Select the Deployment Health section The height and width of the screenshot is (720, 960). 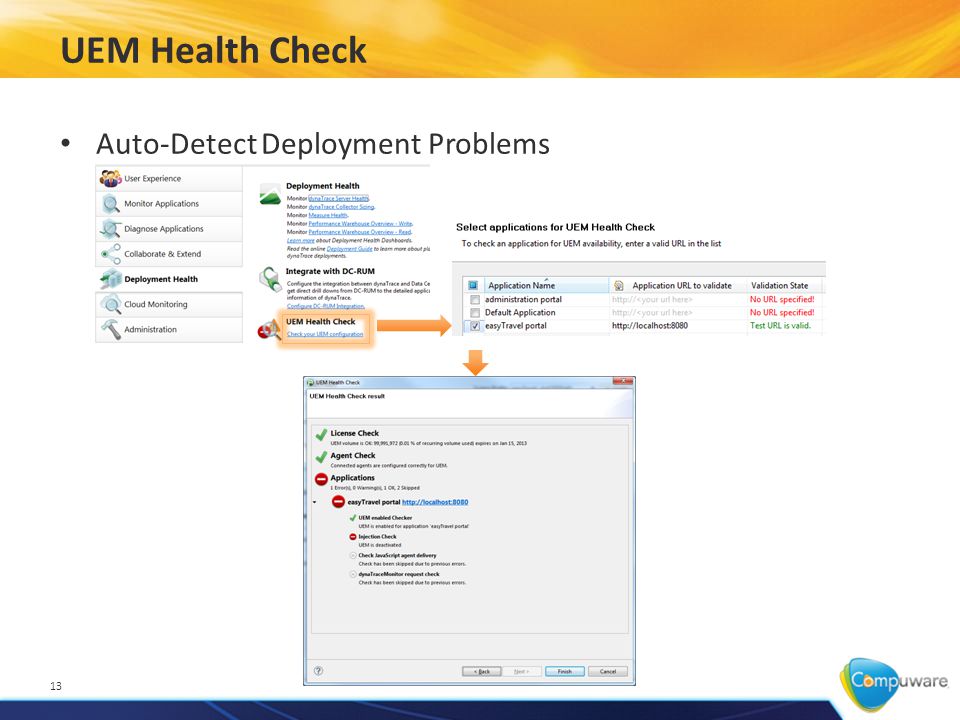169,279
